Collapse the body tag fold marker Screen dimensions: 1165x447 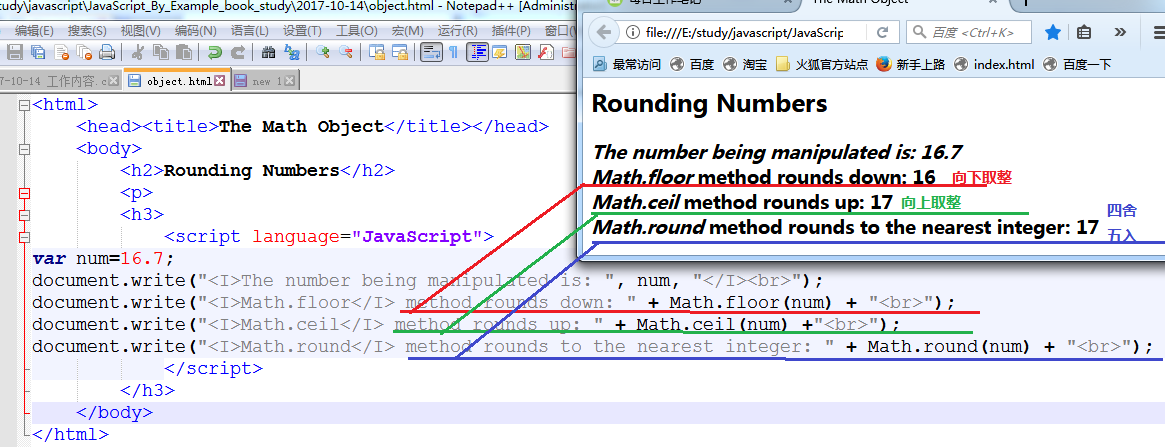25,149
